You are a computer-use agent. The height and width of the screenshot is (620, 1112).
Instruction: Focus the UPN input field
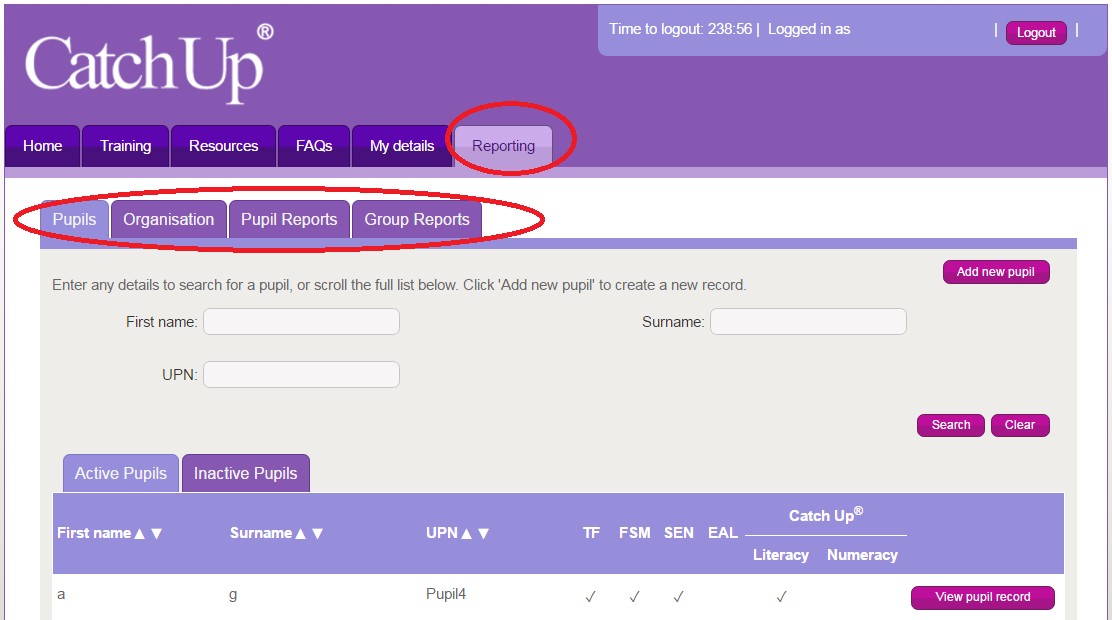(301, 375)
